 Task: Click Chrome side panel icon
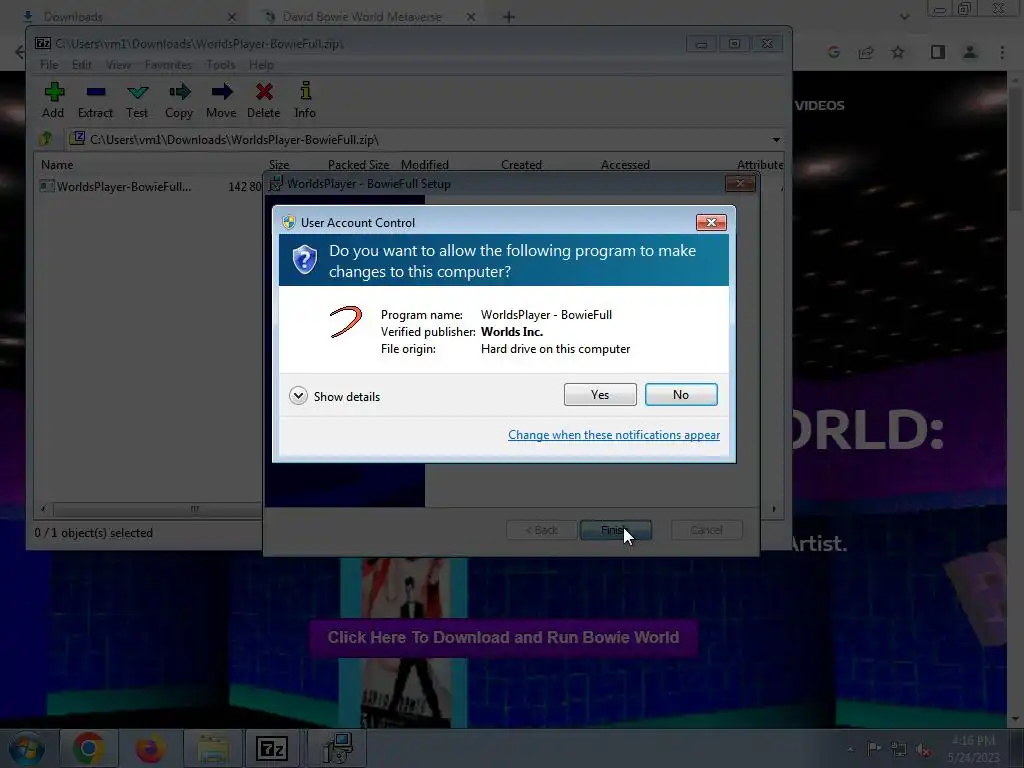coord(938,52)
